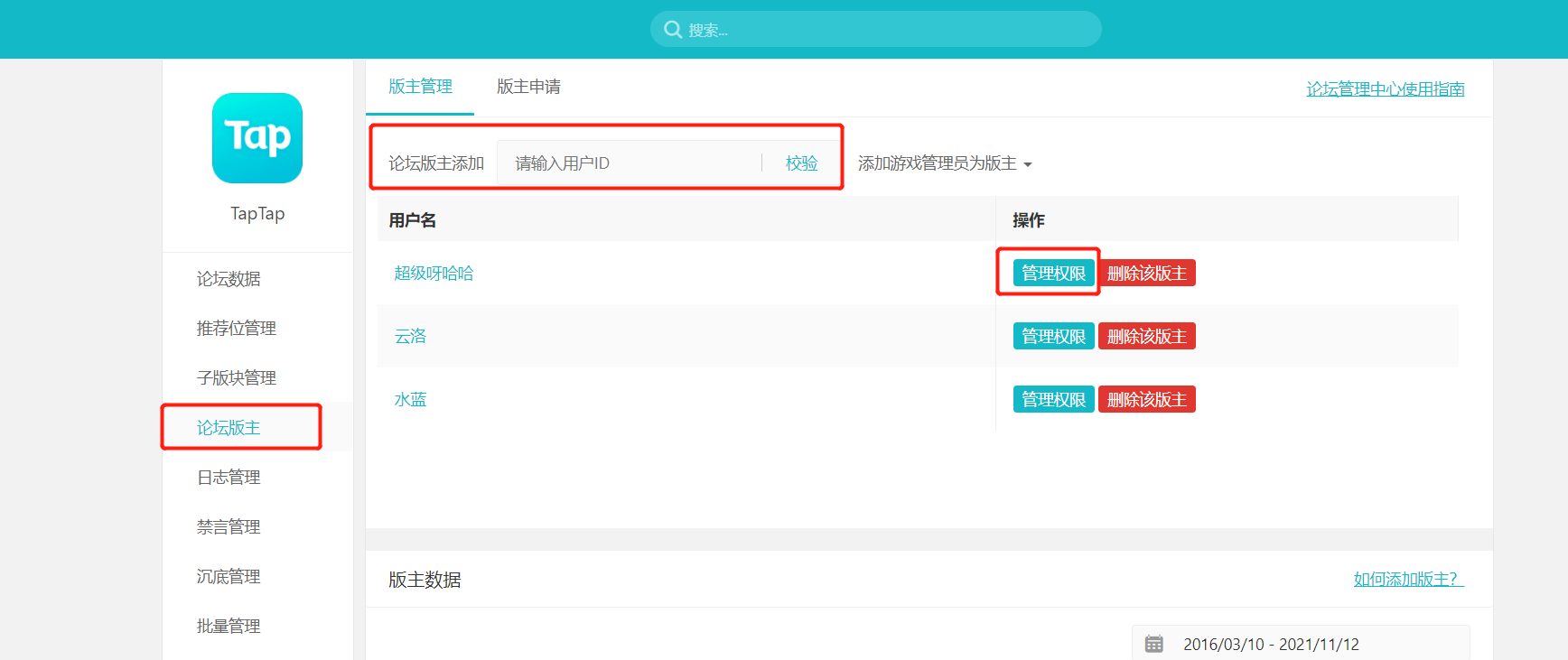This screenshot has height=660, width=1568.
Task: Click 管理权限 for user 水蓝
Action: 1053,399
